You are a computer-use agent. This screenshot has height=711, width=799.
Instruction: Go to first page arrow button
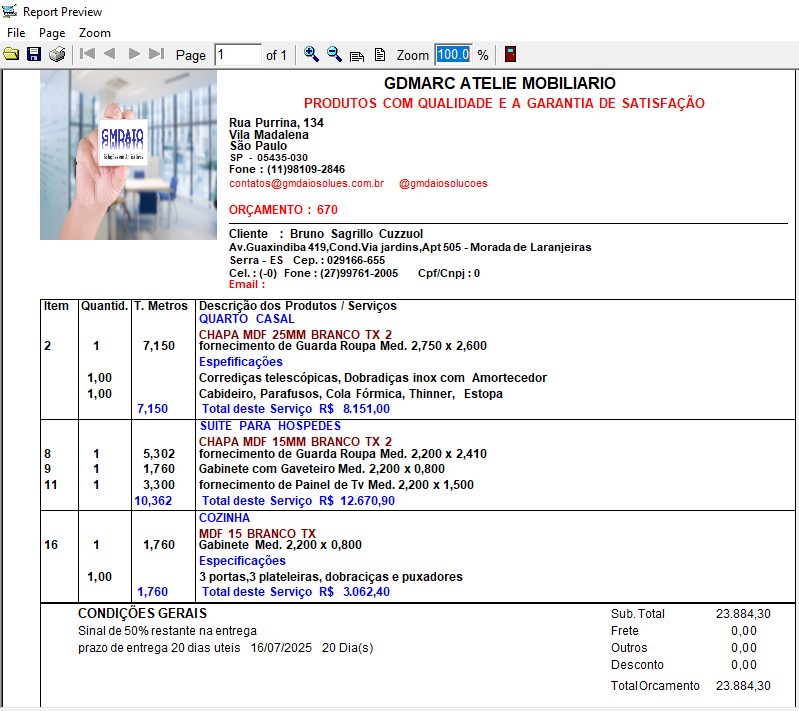(x=87, y=54)
